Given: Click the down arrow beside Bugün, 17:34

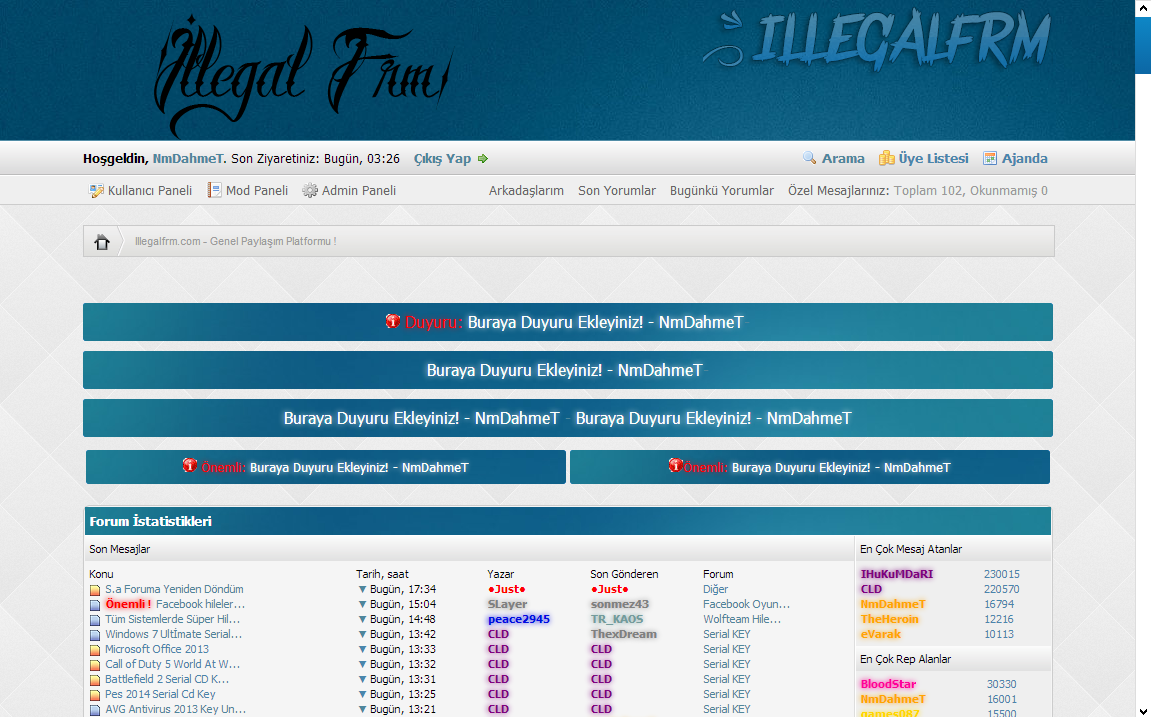Looking at the screenshot, I should tap(362, 590).
